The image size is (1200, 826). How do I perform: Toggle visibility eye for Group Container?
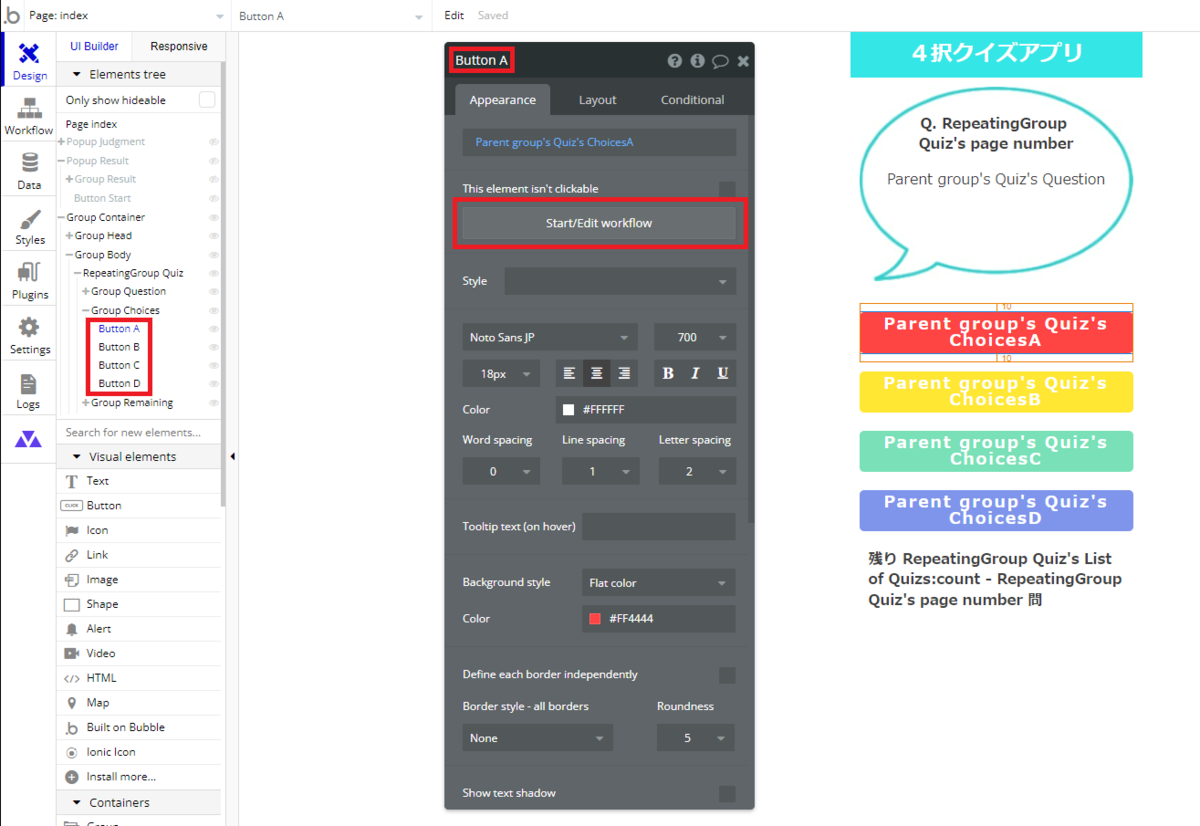(213, 217)
